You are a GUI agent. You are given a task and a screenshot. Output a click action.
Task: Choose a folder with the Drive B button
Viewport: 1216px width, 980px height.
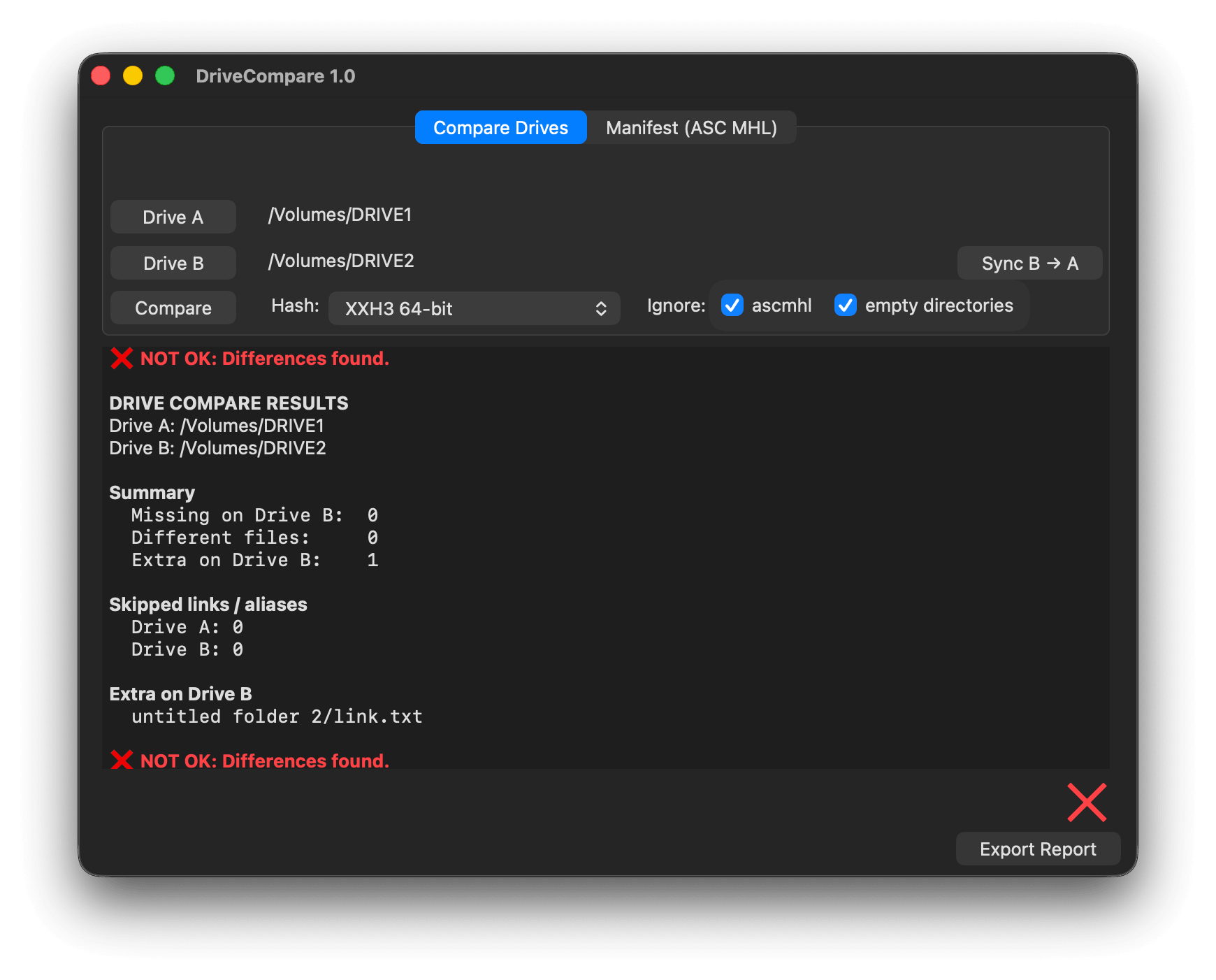click(173, 264)
